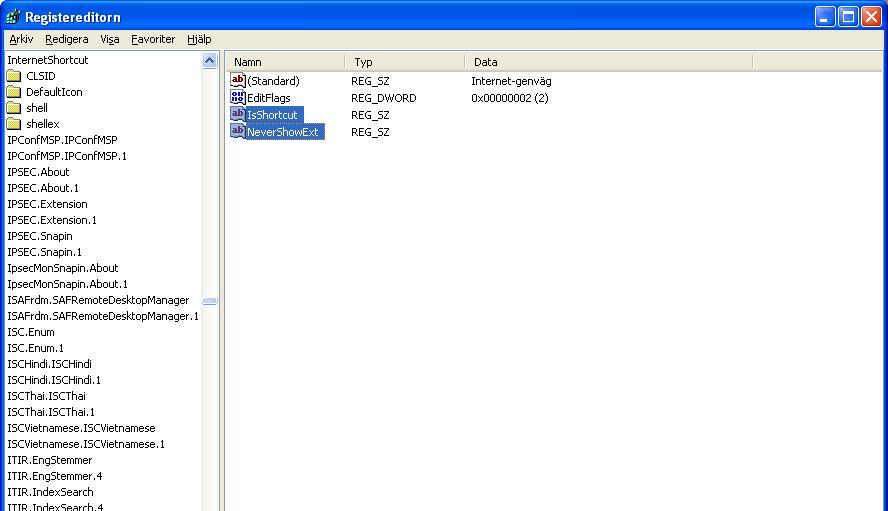888x511 pixels.
Task: Click the 0x00000002 (2) data value
Action: (510, 98)
